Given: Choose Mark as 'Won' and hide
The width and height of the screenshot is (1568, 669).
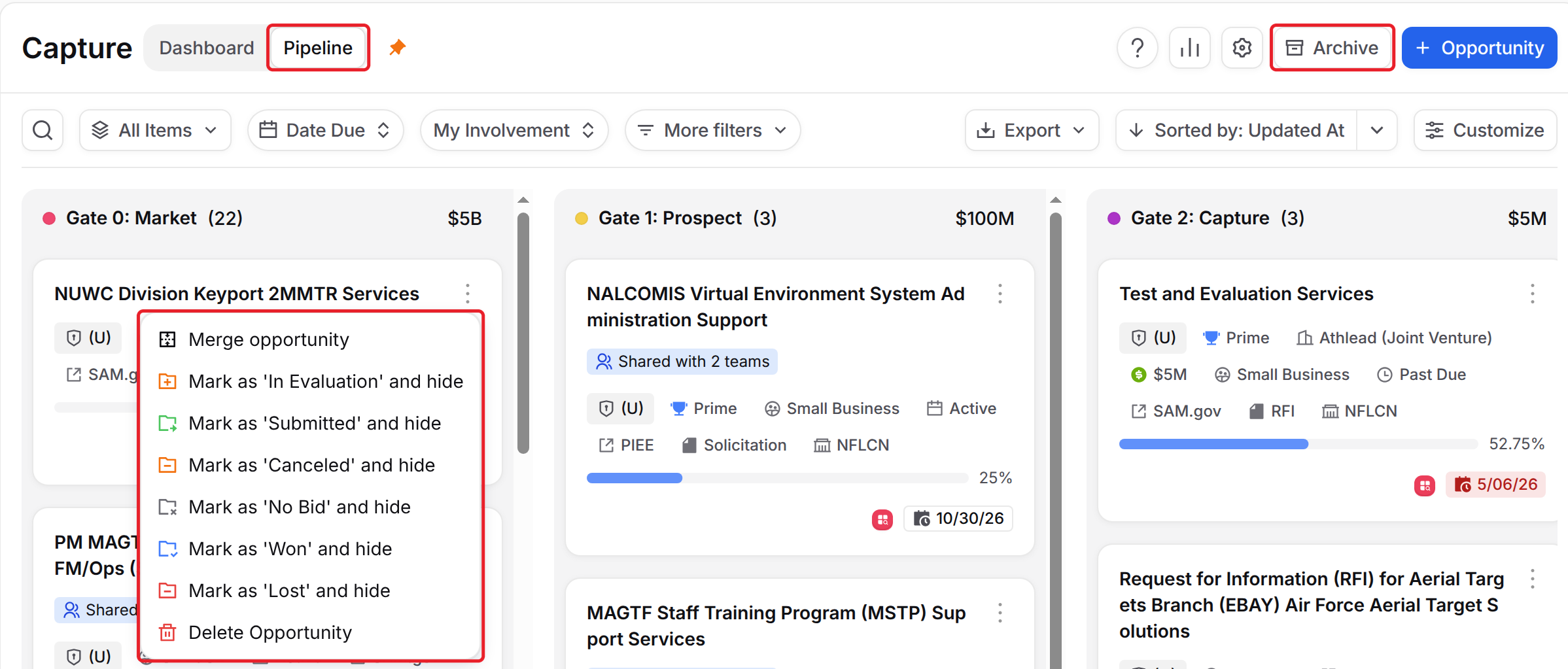Looking at the screenshot, I should click(311, 549).
